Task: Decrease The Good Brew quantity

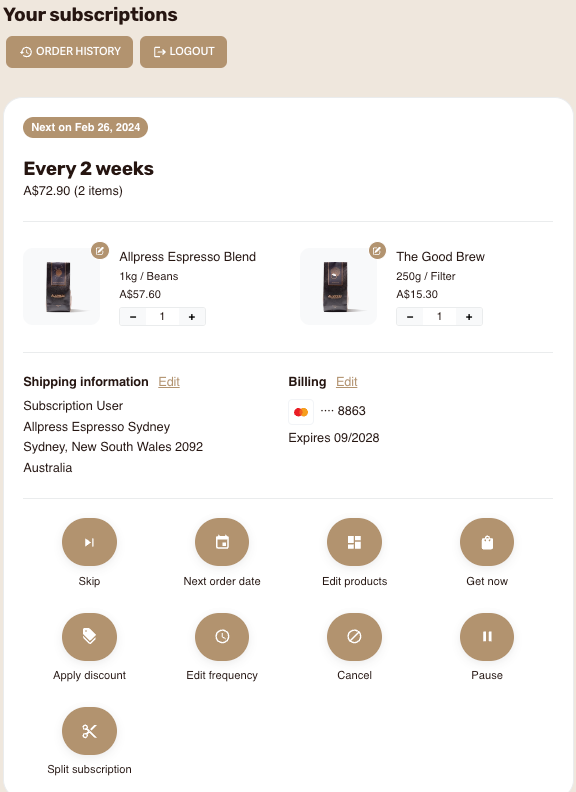Action: coord(410,317)
